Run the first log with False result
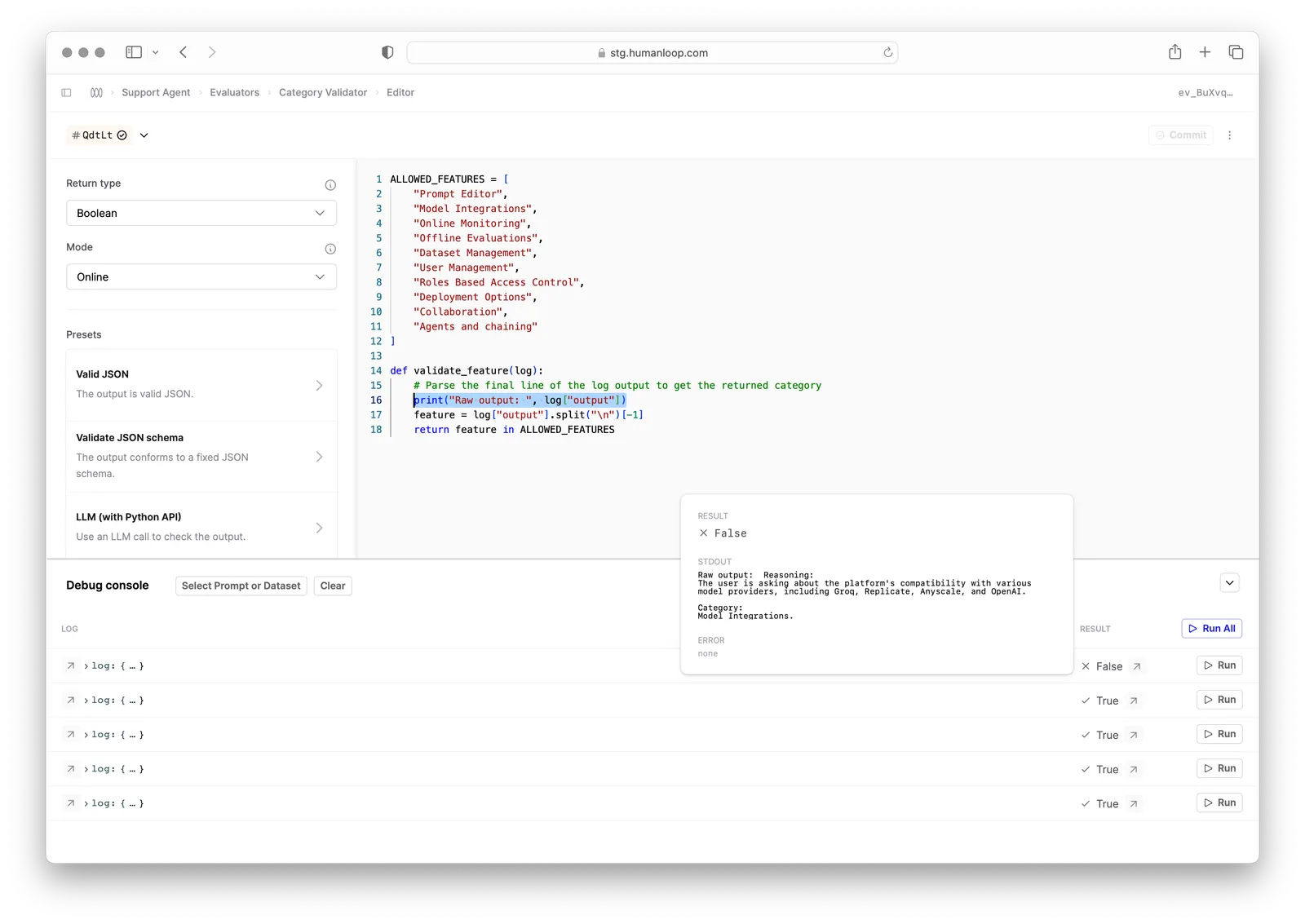1305x924 pixels. pos(1219,665)
